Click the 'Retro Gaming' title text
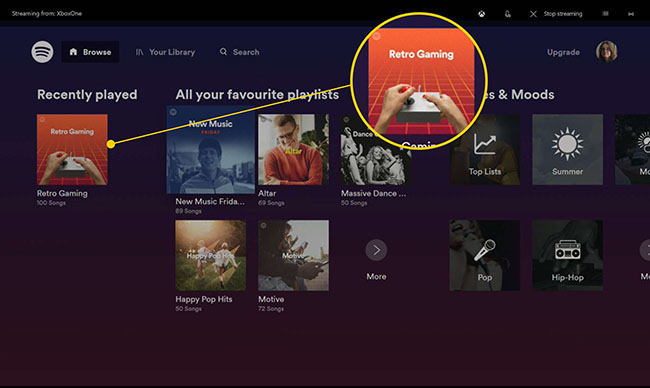The image size is (650, 388). pyautogui.click(x=62, y=193)
